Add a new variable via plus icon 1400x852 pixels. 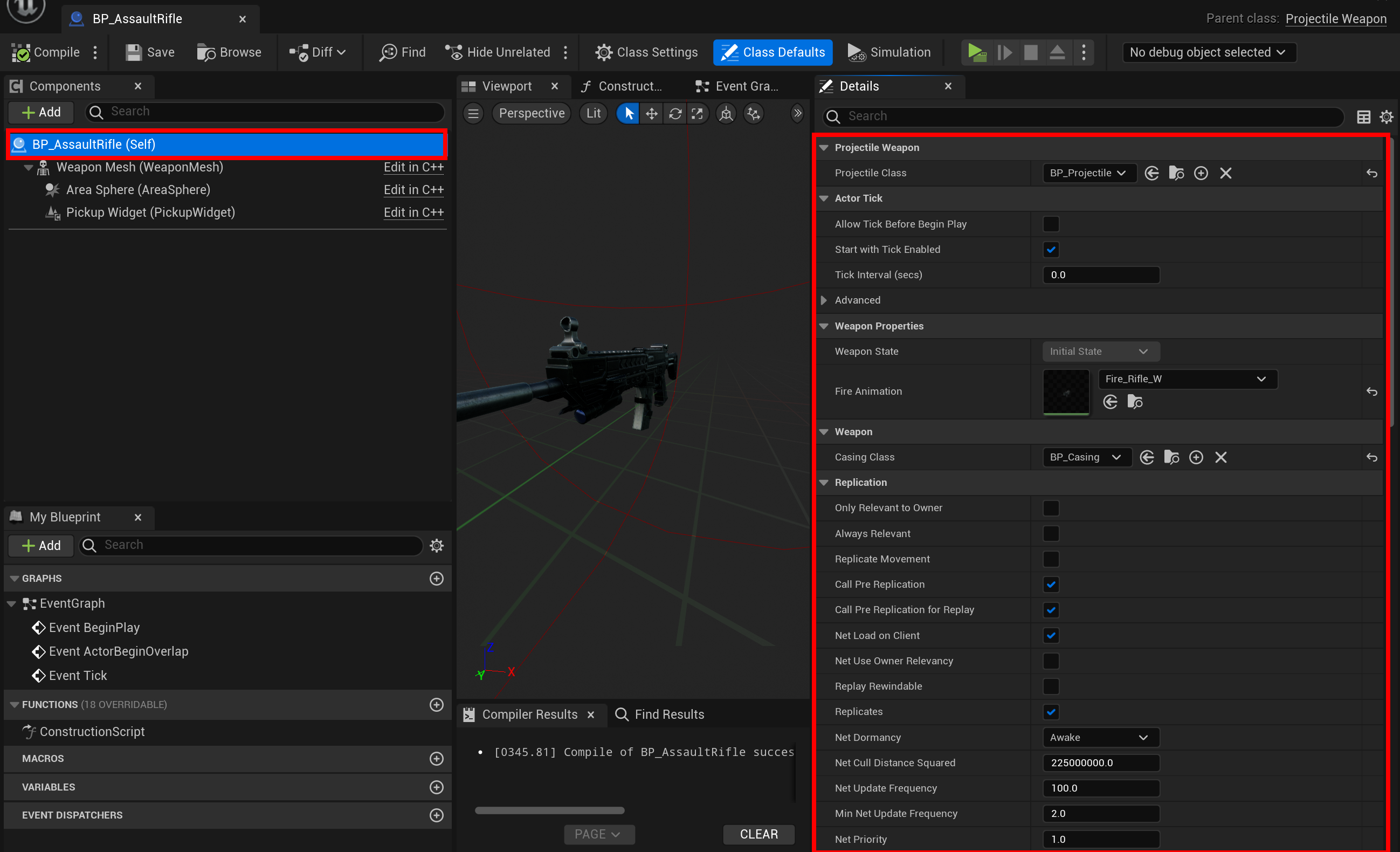point(436,787)
